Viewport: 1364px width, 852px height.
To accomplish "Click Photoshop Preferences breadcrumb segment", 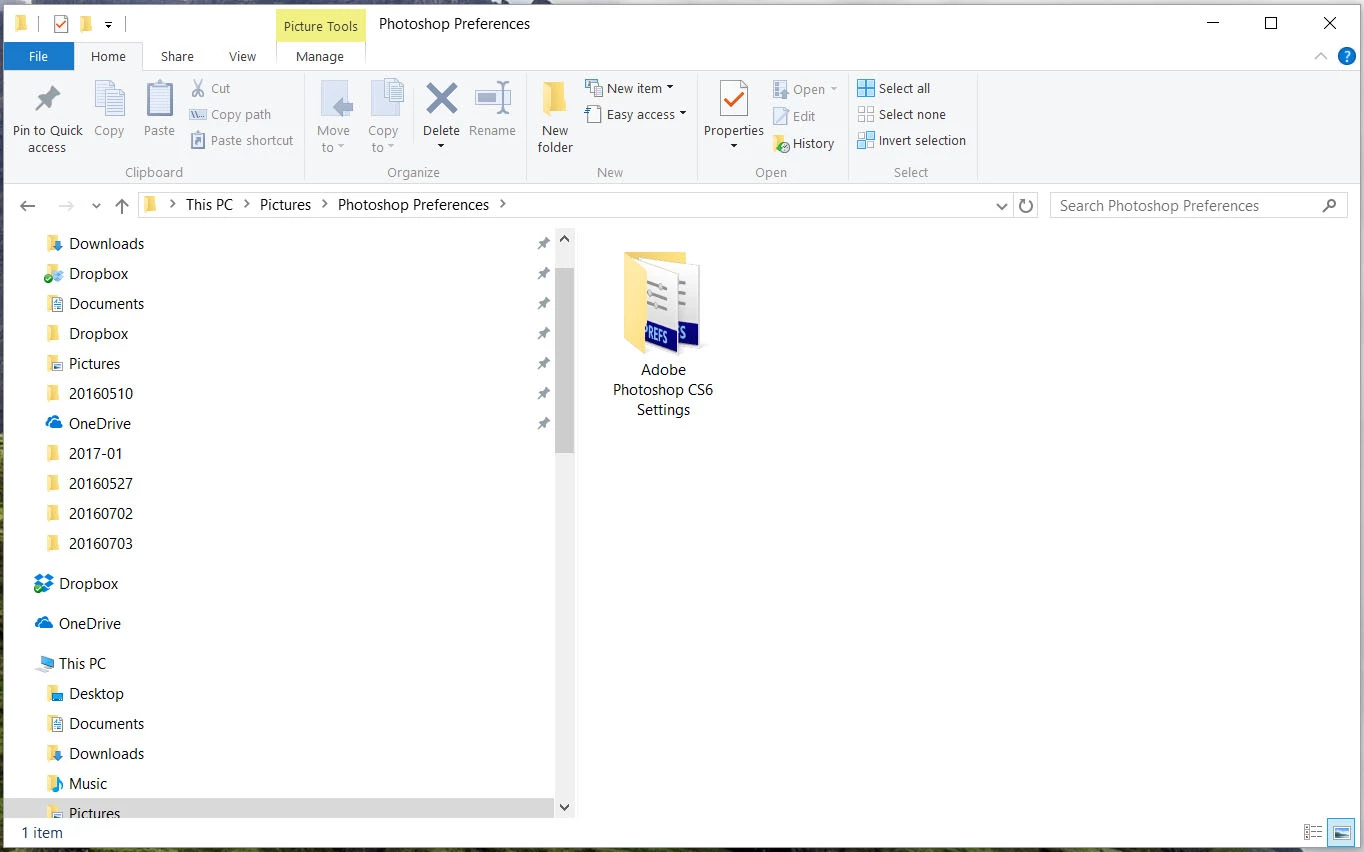I will tap(413, 204).
